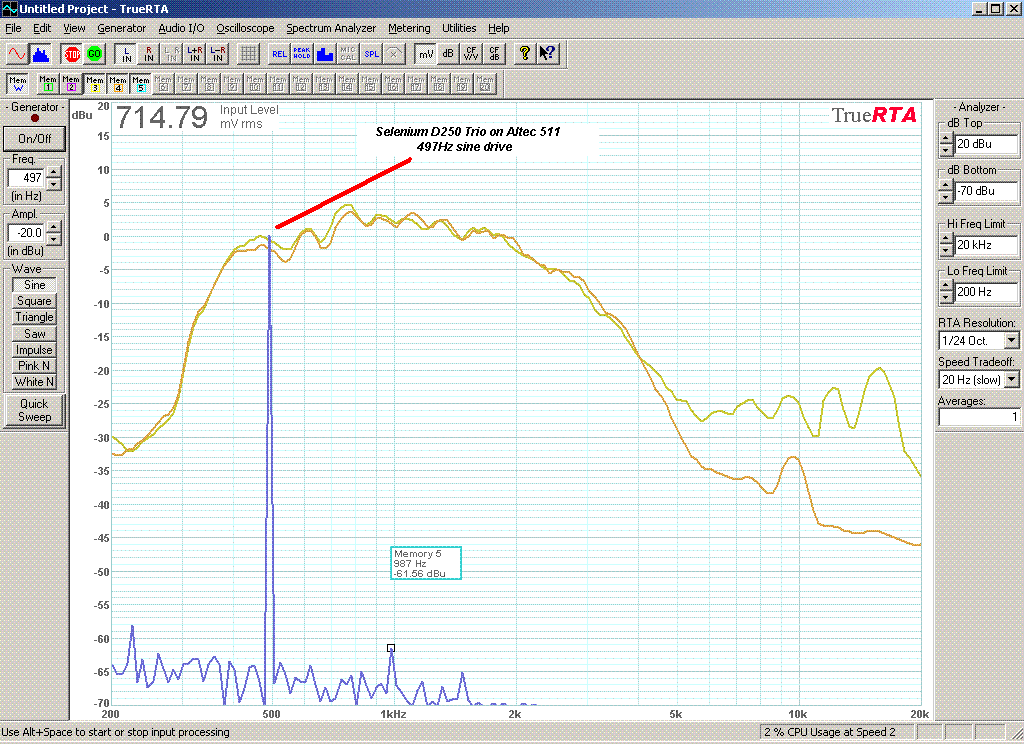The width and height of the screenshot is (1024, 744).
Task: Select the CF V/V icon
Action: coord(471,54)
